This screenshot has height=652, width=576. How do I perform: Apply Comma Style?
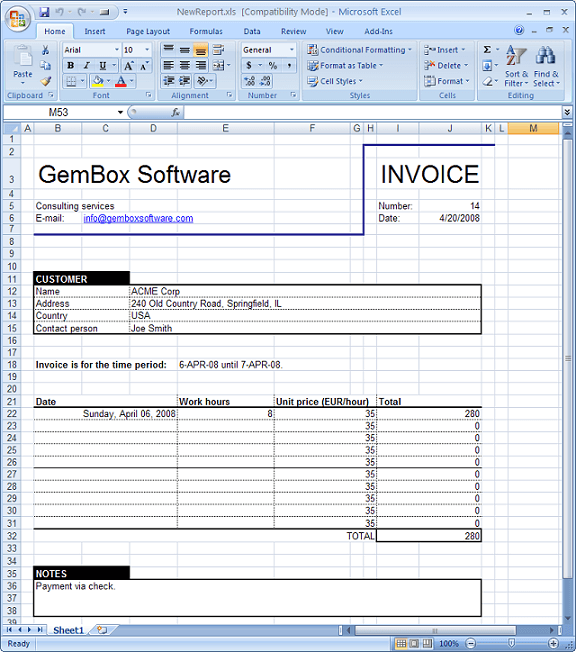tap(289, 65)
